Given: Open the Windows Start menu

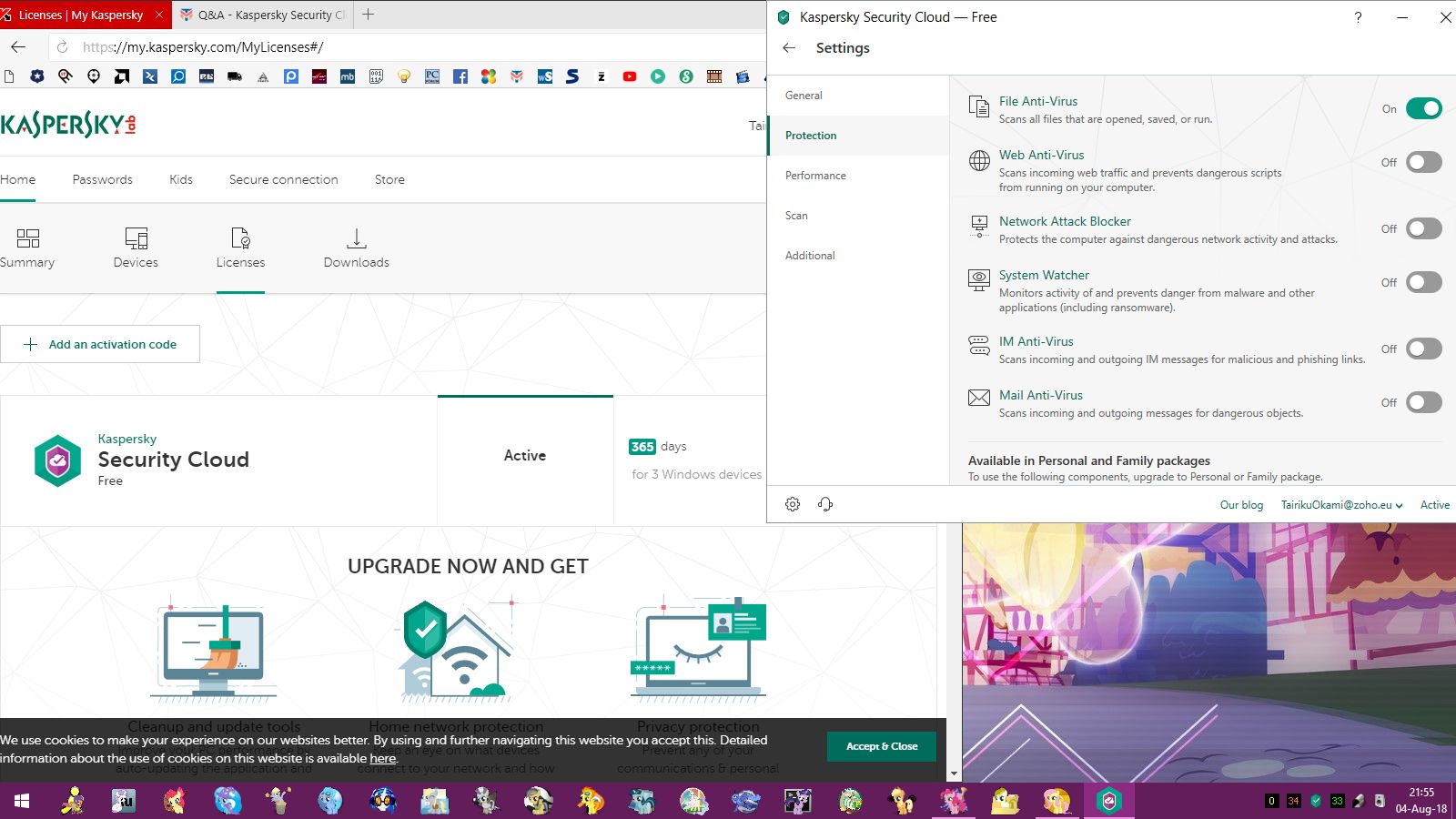Looking at the screenshot, I should 22,801.
